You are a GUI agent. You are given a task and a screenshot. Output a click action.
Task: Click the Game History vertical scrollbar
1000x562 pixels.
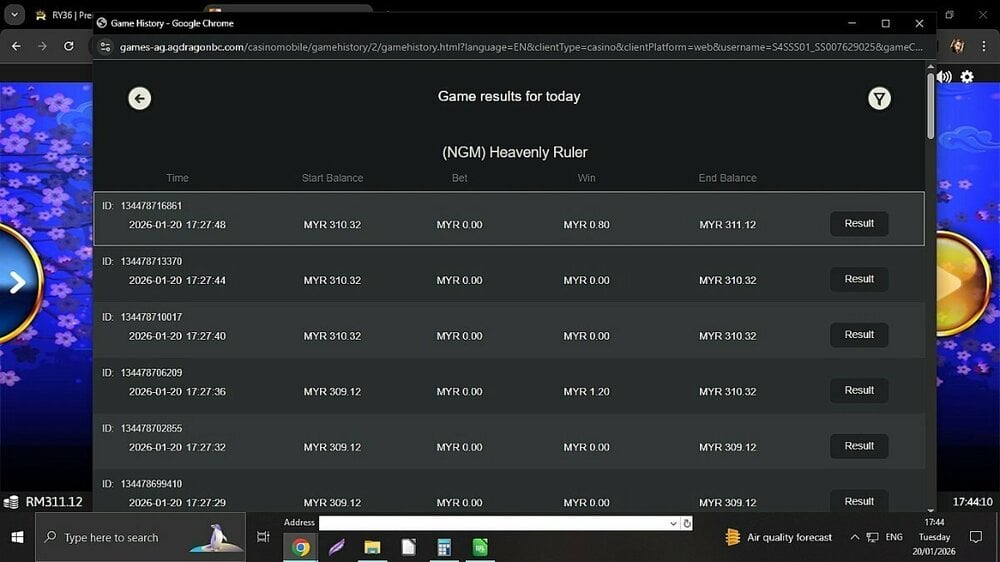coord(931,300)
